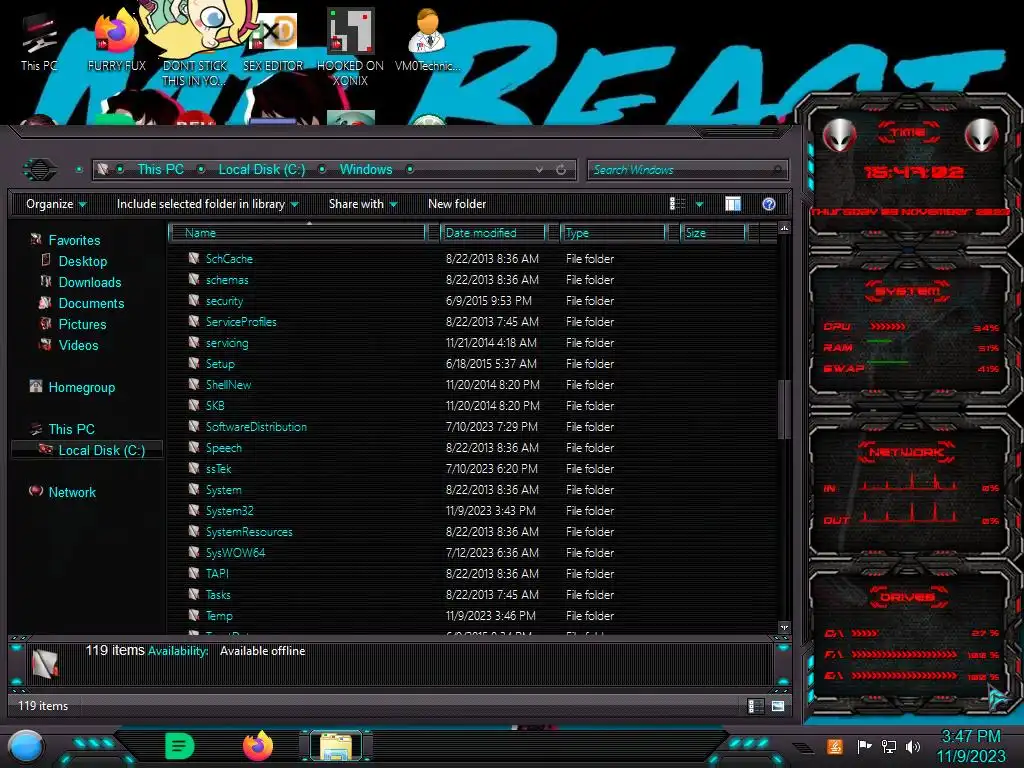
Task: Open the Organize menu
Action: tap(56, 204)
